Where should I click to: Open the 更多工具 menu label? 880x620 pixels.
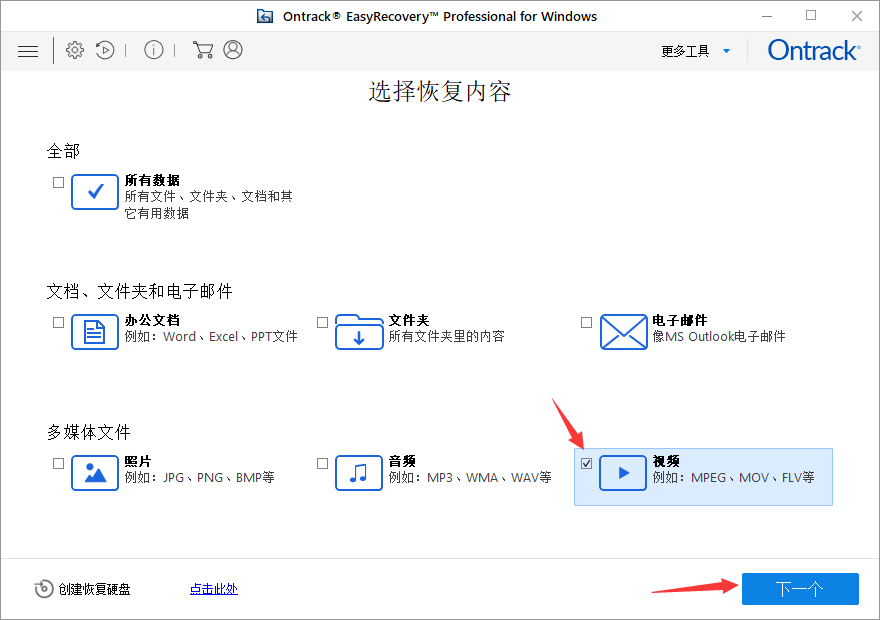click(x=685, y=51)
